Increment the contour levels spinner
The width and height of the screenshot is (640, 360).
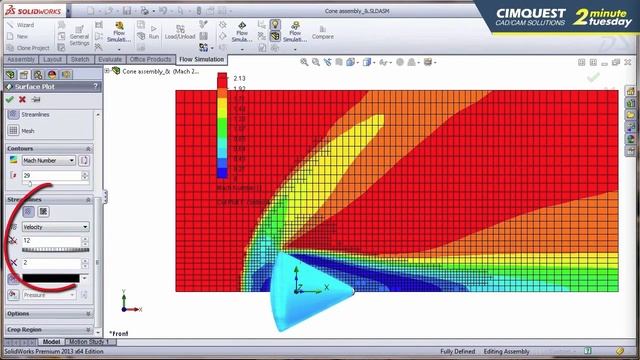85,173
